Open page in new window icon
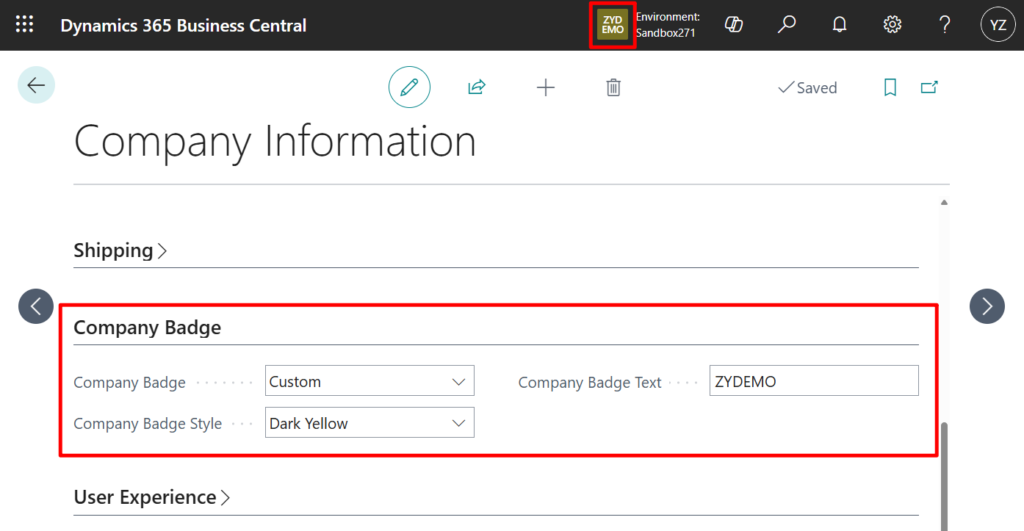 coord(929,88)
